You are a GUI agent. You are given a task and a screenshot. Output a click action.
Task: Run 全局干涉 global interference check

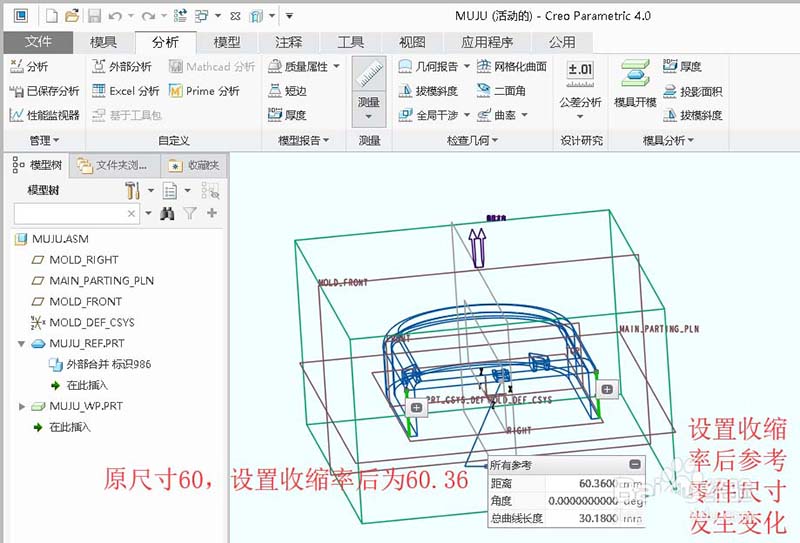coord(428,115)
